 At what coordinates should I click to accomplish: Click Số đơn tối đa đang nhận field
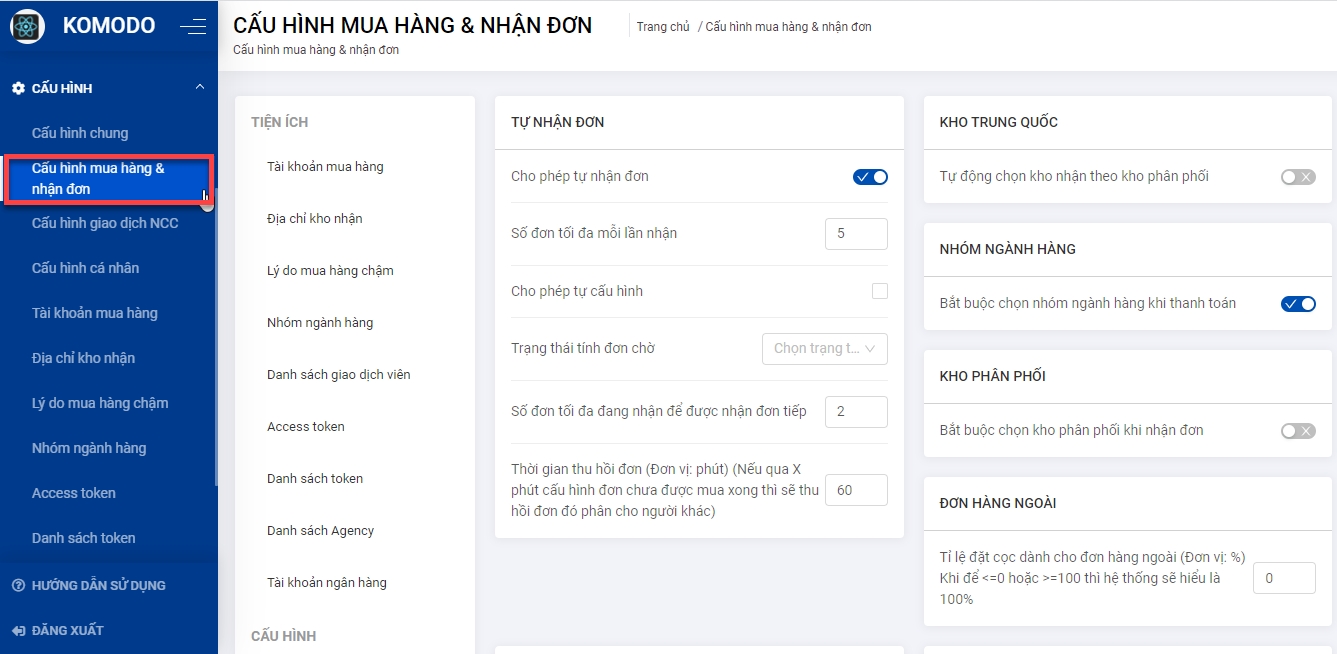point(856,411)
